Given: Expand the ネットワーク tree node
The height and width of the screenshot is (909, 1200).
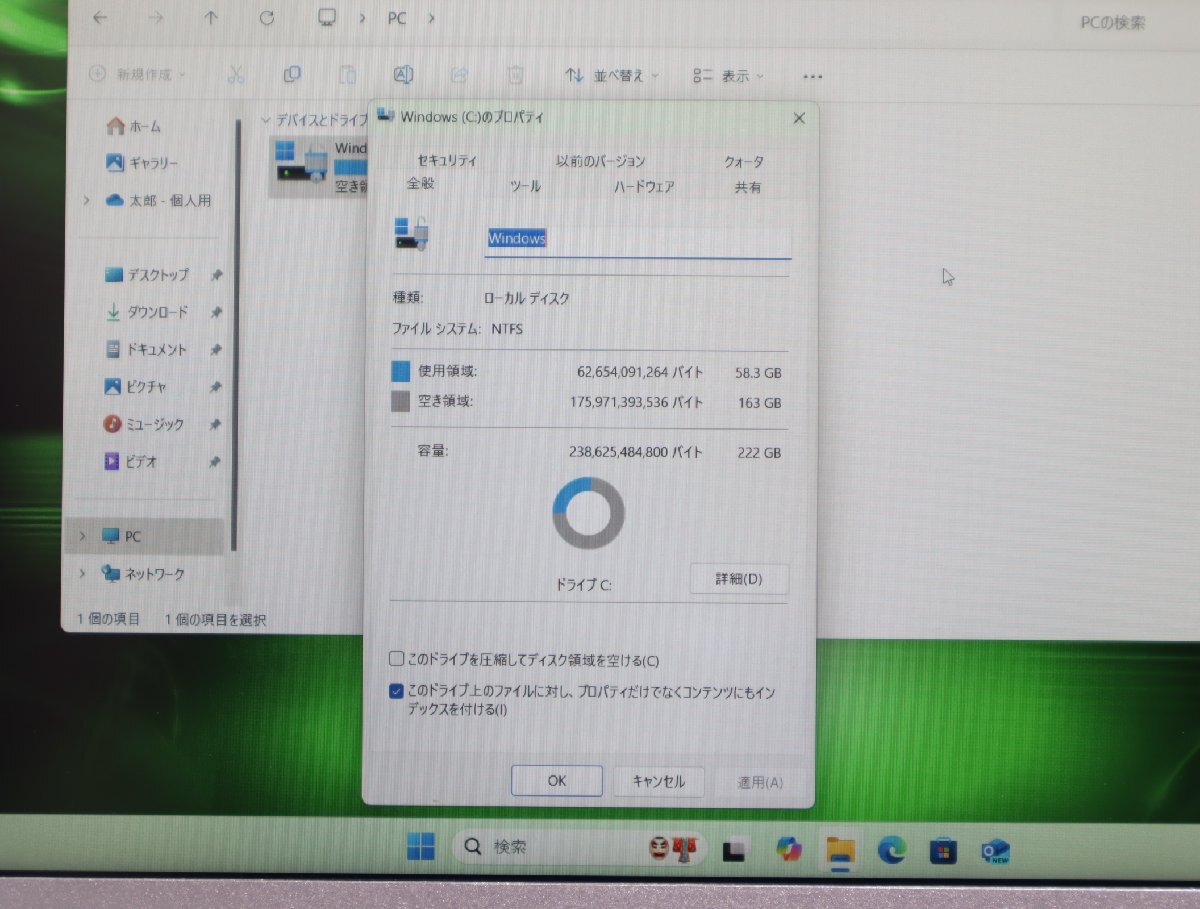Looking at the screenshot, I should coord(82,574).
